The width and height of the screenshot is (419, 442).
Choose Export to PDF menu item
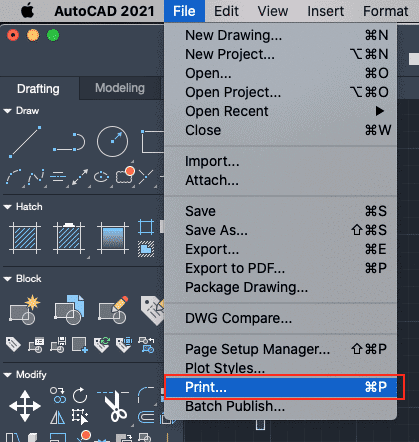coord(281,268)
